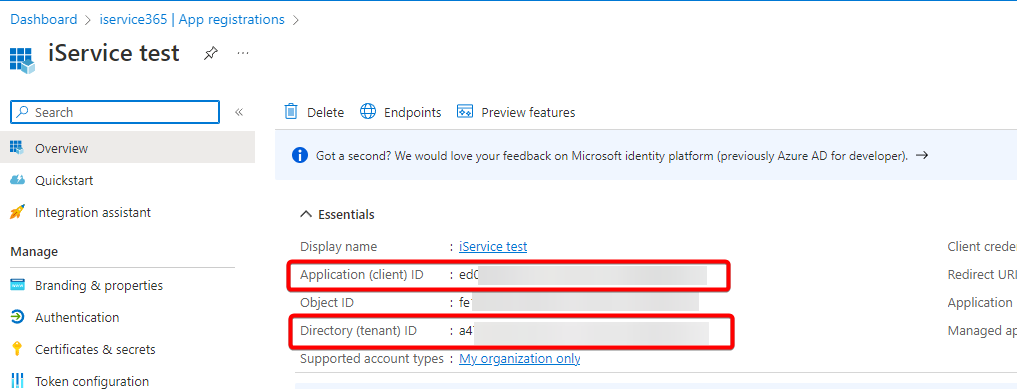Click My organization only link
This screenshot has height=389, width=1017.
520,359
